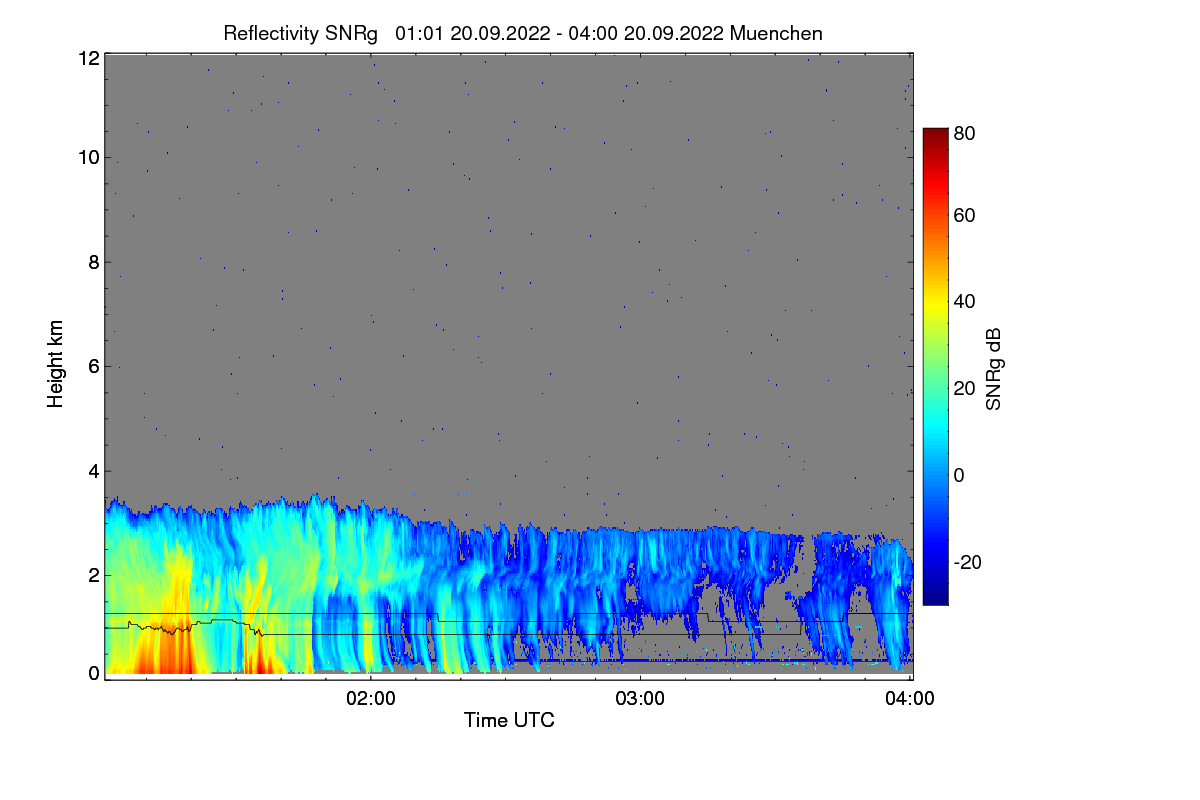Click the colorbar value 20

pyautogui.click(x=964, y=389)
